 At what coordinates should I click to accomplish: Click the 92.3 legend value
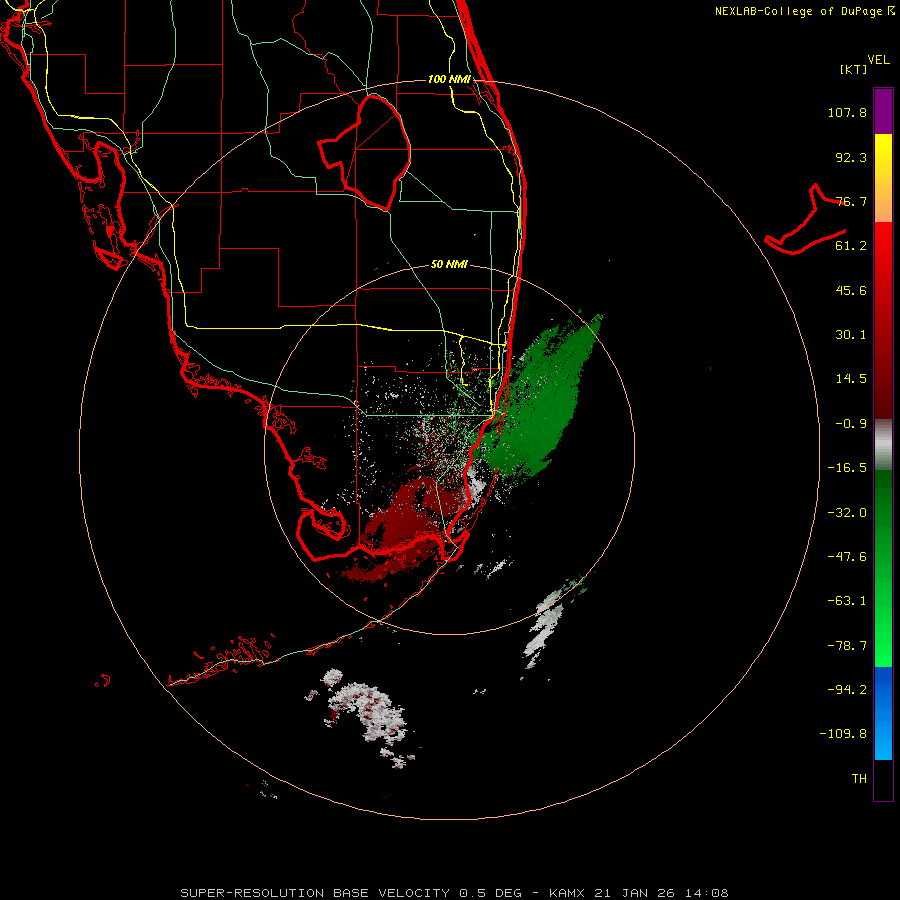[x=851, y=157]
